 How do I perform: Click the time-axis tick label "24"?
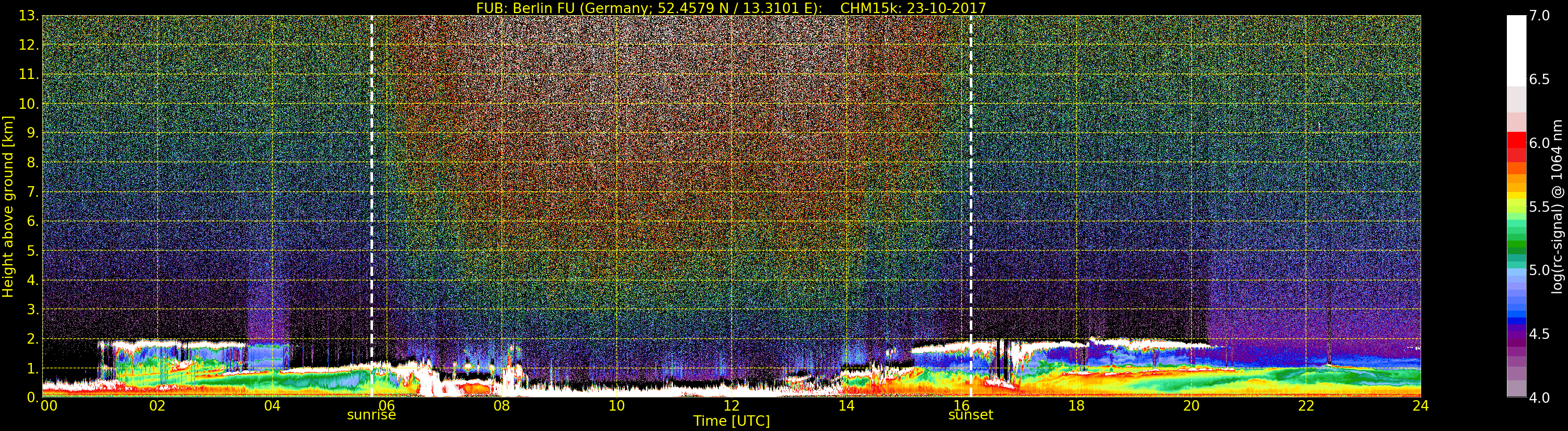coord(1421,405)
